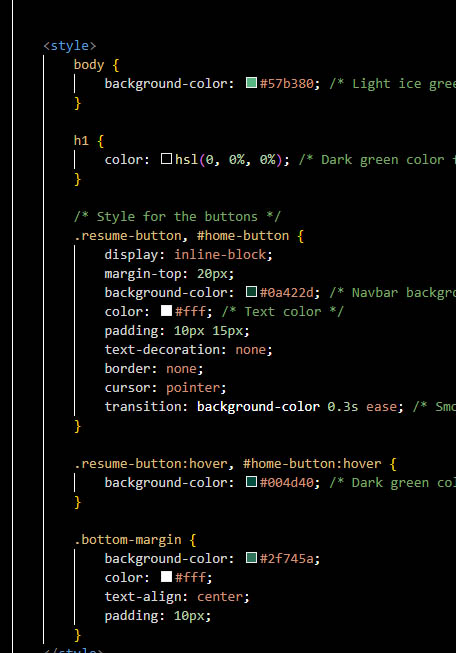Click the #004d40 hover color swatch

coord(251,481)
